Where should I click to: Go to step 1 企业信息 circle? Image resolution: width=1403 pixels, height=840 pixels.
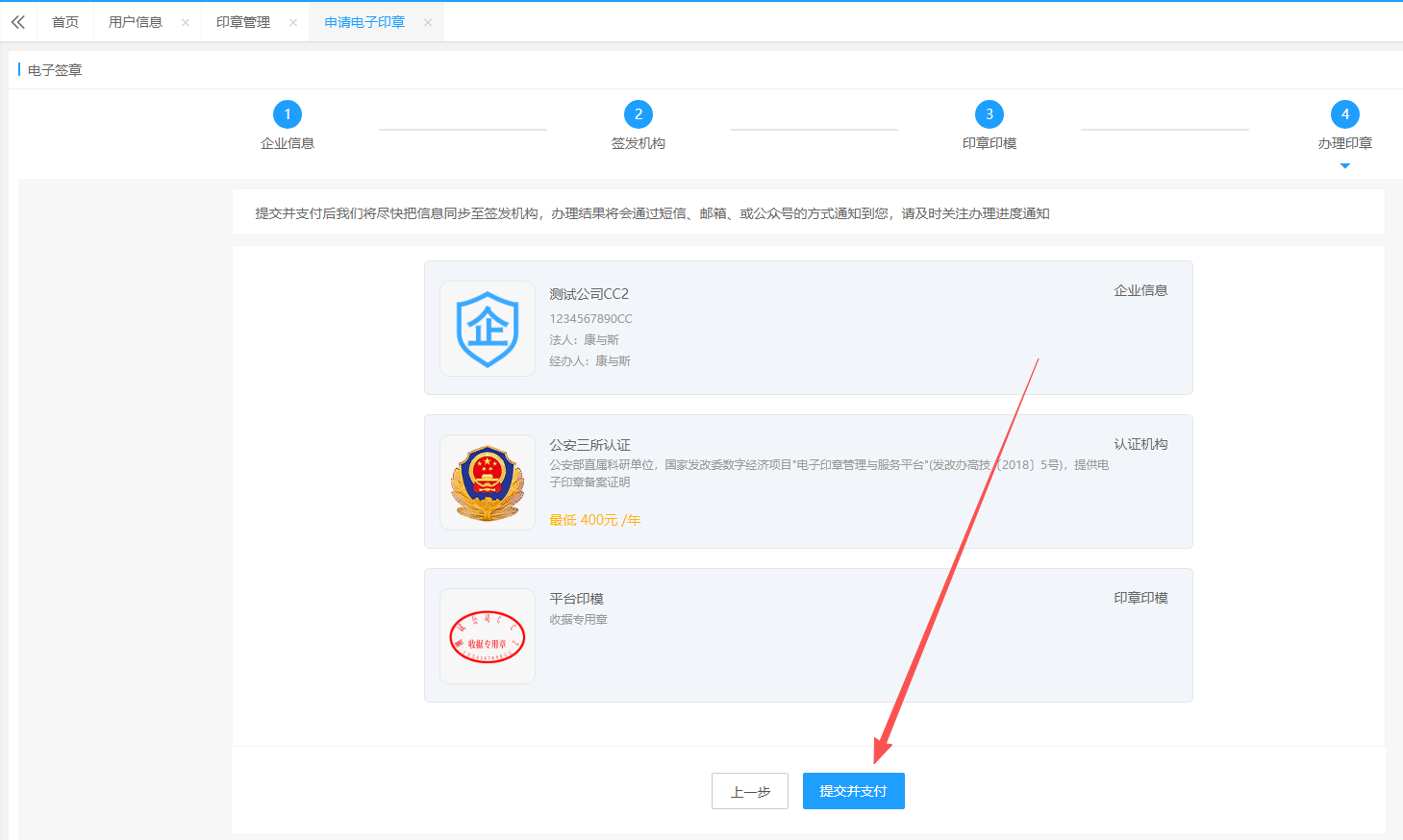coord(288,114)
